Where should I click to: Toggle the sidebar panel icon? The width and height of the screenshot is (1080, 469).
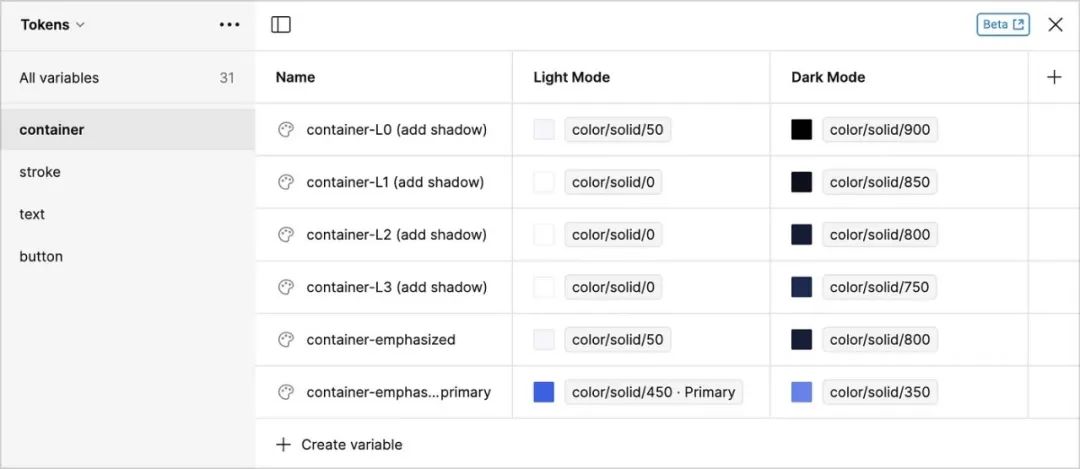281,25
